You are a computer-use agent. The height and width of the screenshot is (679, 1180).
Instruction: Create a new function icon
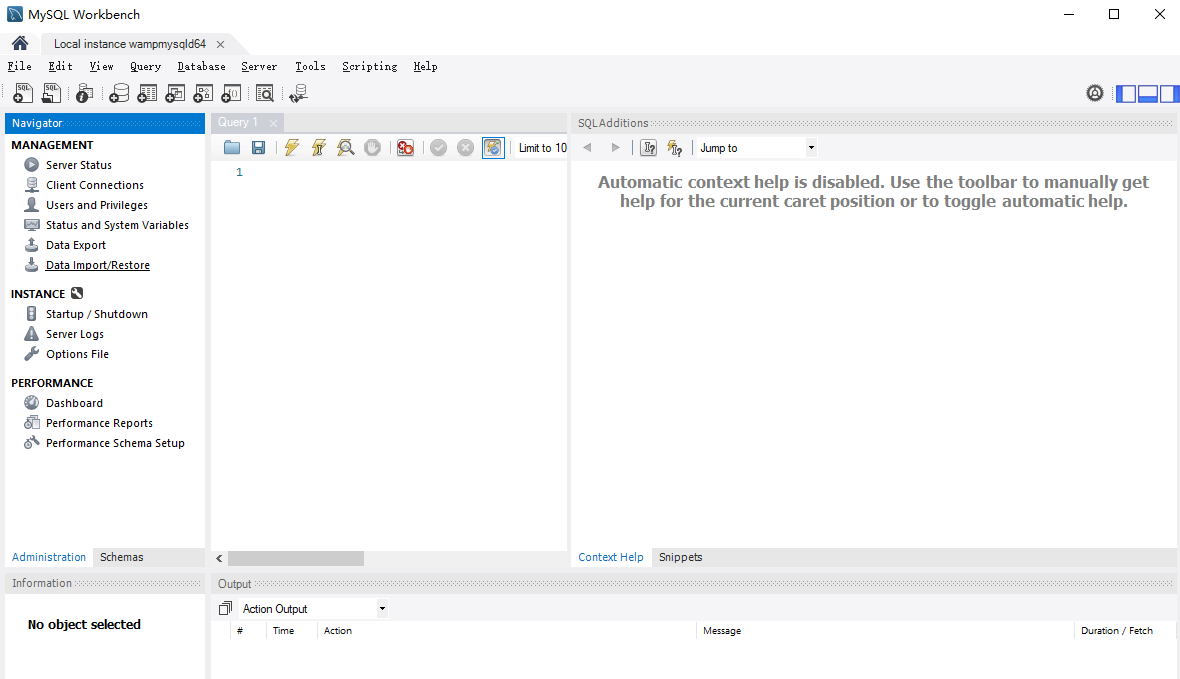(231, 93)
